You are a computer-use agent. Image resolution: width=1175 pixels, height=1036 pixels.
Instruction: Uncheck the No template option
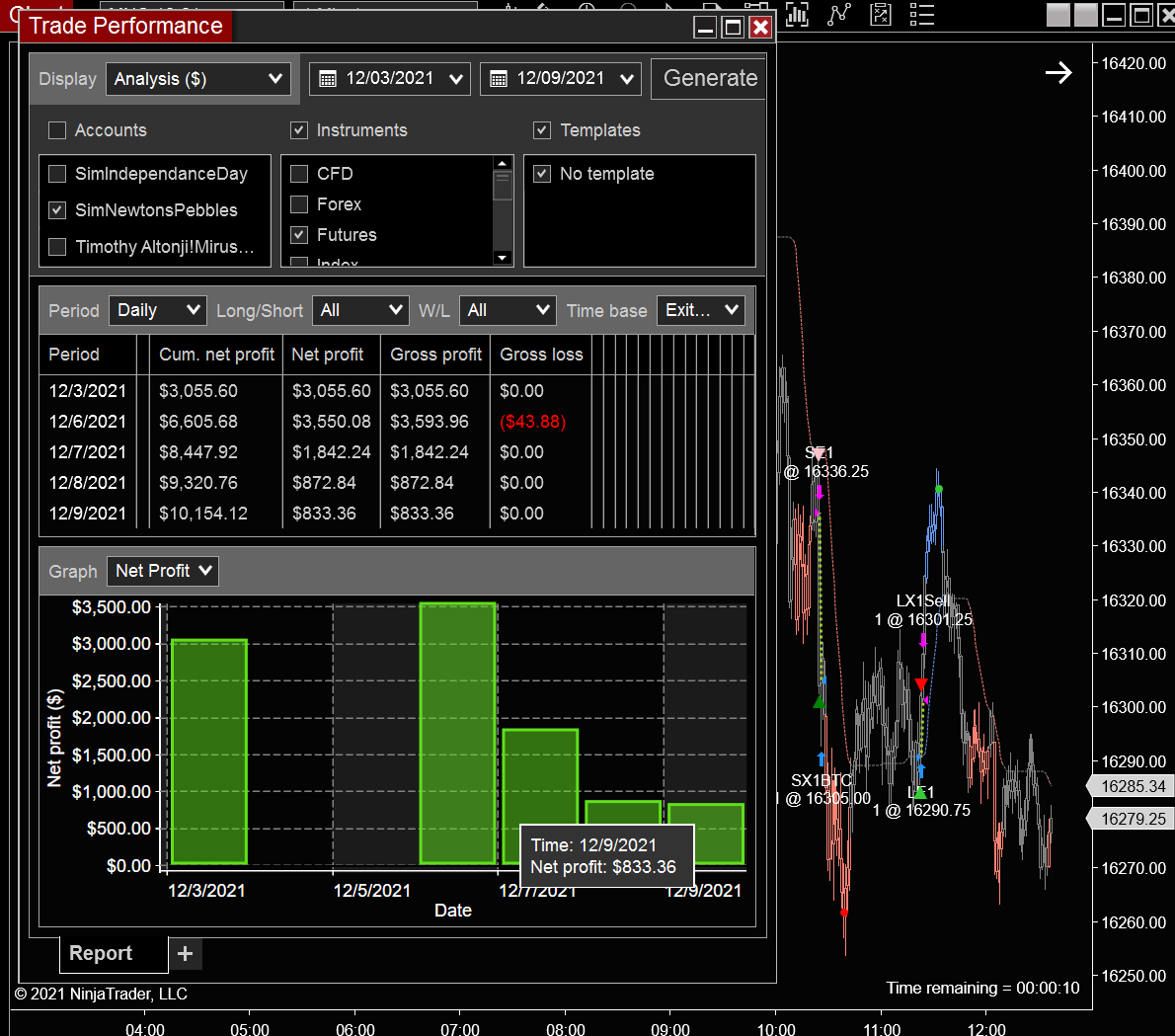click(541, 173)
